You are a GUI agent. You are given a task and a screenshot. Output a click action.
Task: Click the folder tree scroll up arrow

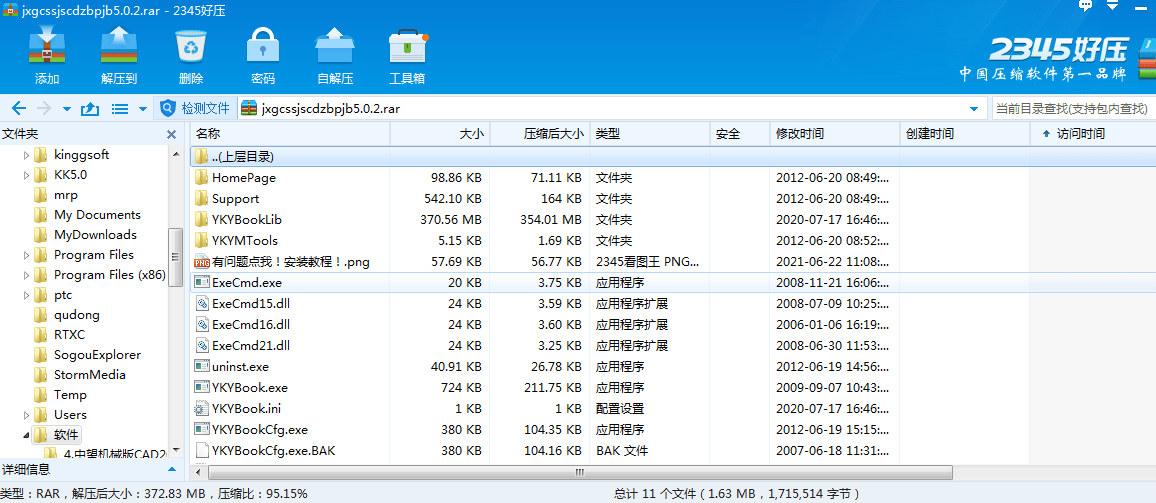pos(175,153)
